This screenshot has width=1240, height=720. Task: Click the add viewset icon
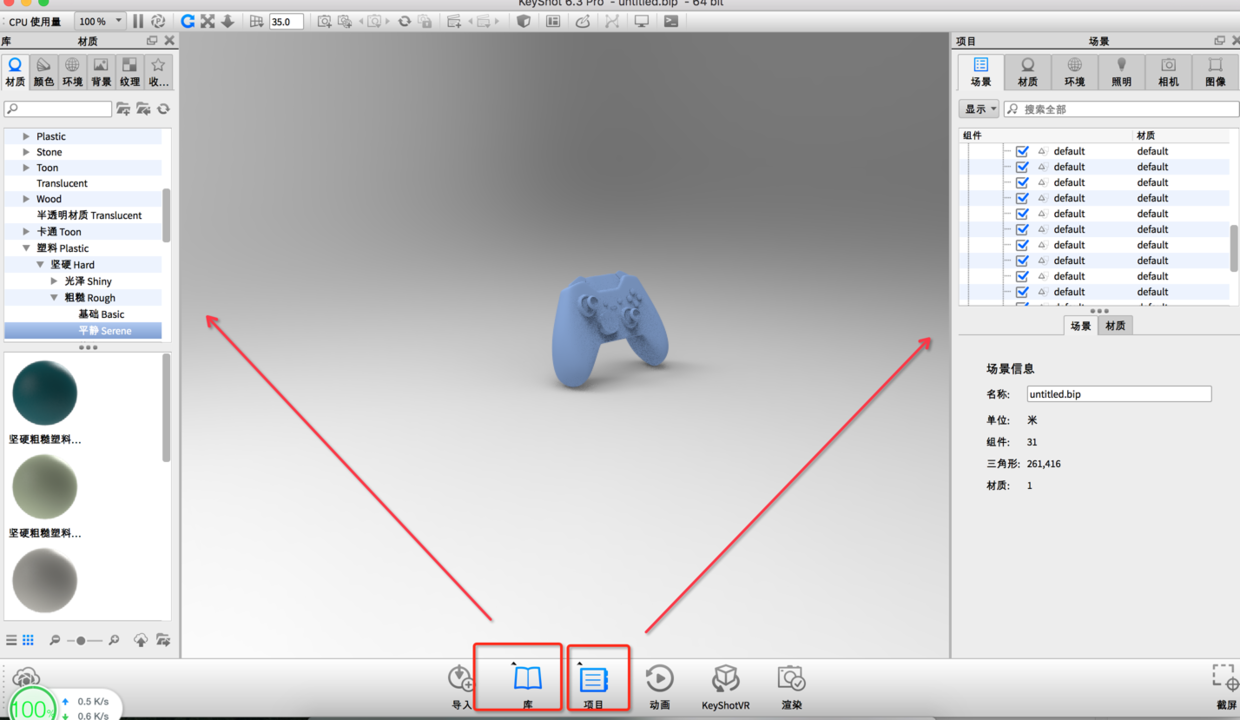(x=455, y=21)
